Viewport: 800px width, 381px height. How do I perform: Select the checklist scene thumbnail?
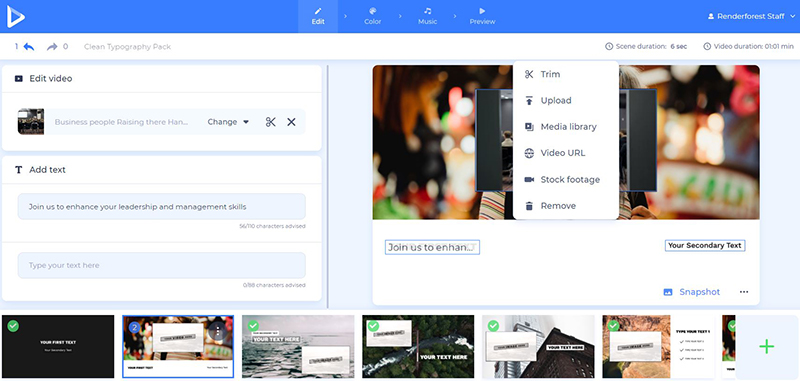[658, 346]
